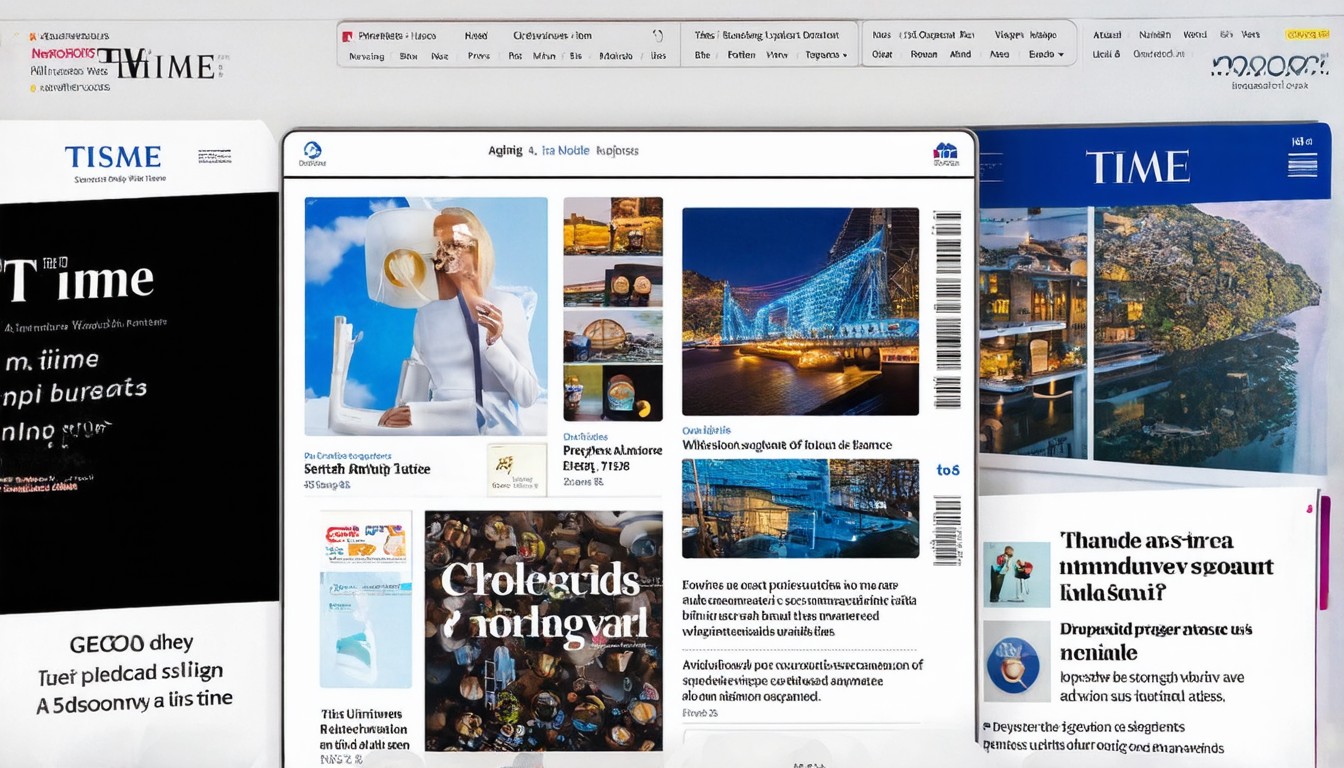This screenshot has width=1344, height=768.
Task: Click the yellow highlighted label at top right
Action: pyautogui.click(x=1307, y=35)
